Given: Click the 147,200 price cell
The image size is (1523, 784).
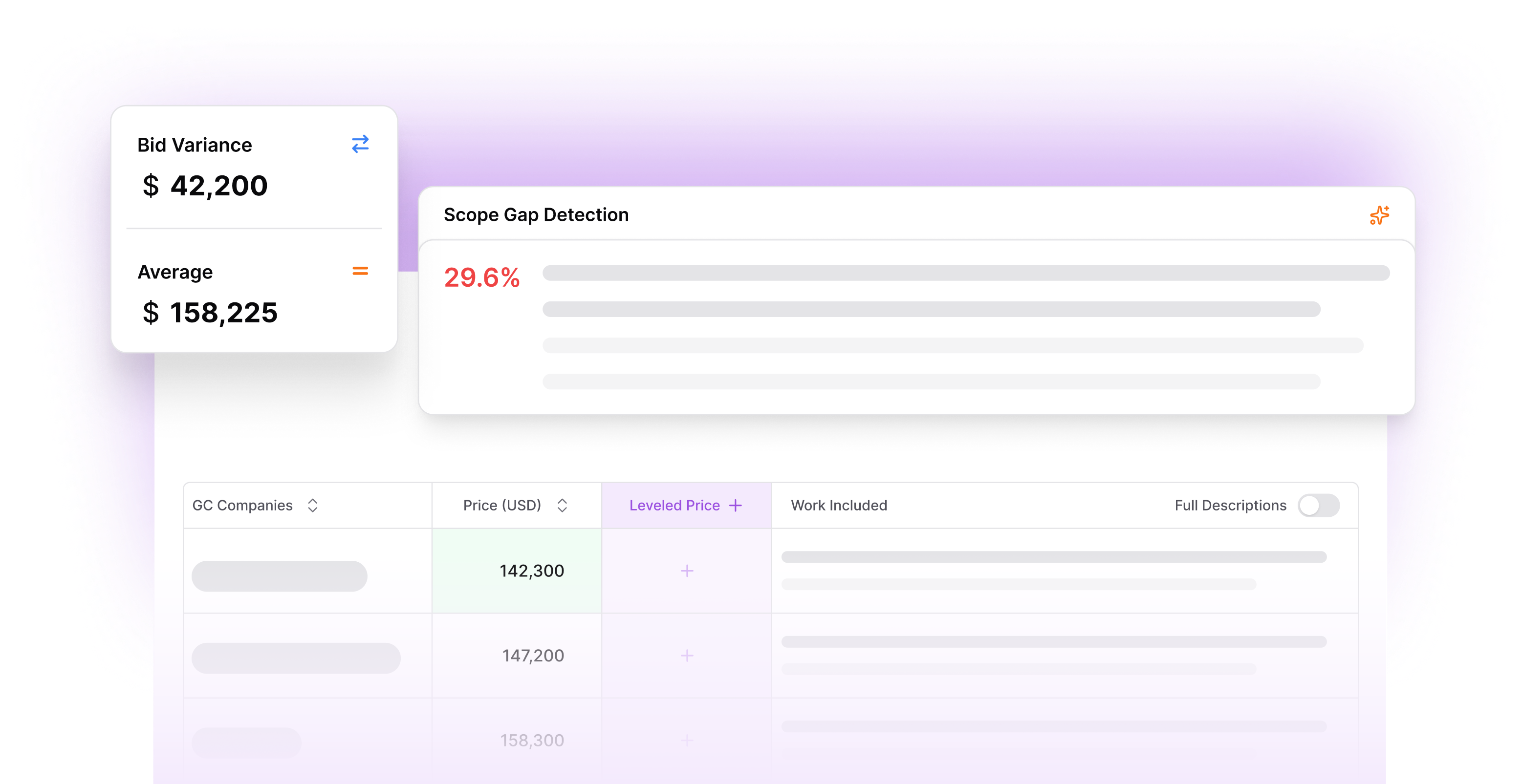Looking at the screenshot, I should point(532,655).
